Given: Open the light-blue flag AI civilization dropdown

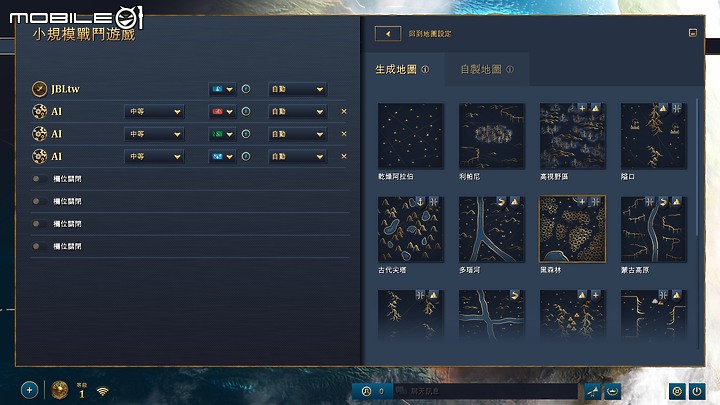Looking at the screenshot, I should coord(222,157).
